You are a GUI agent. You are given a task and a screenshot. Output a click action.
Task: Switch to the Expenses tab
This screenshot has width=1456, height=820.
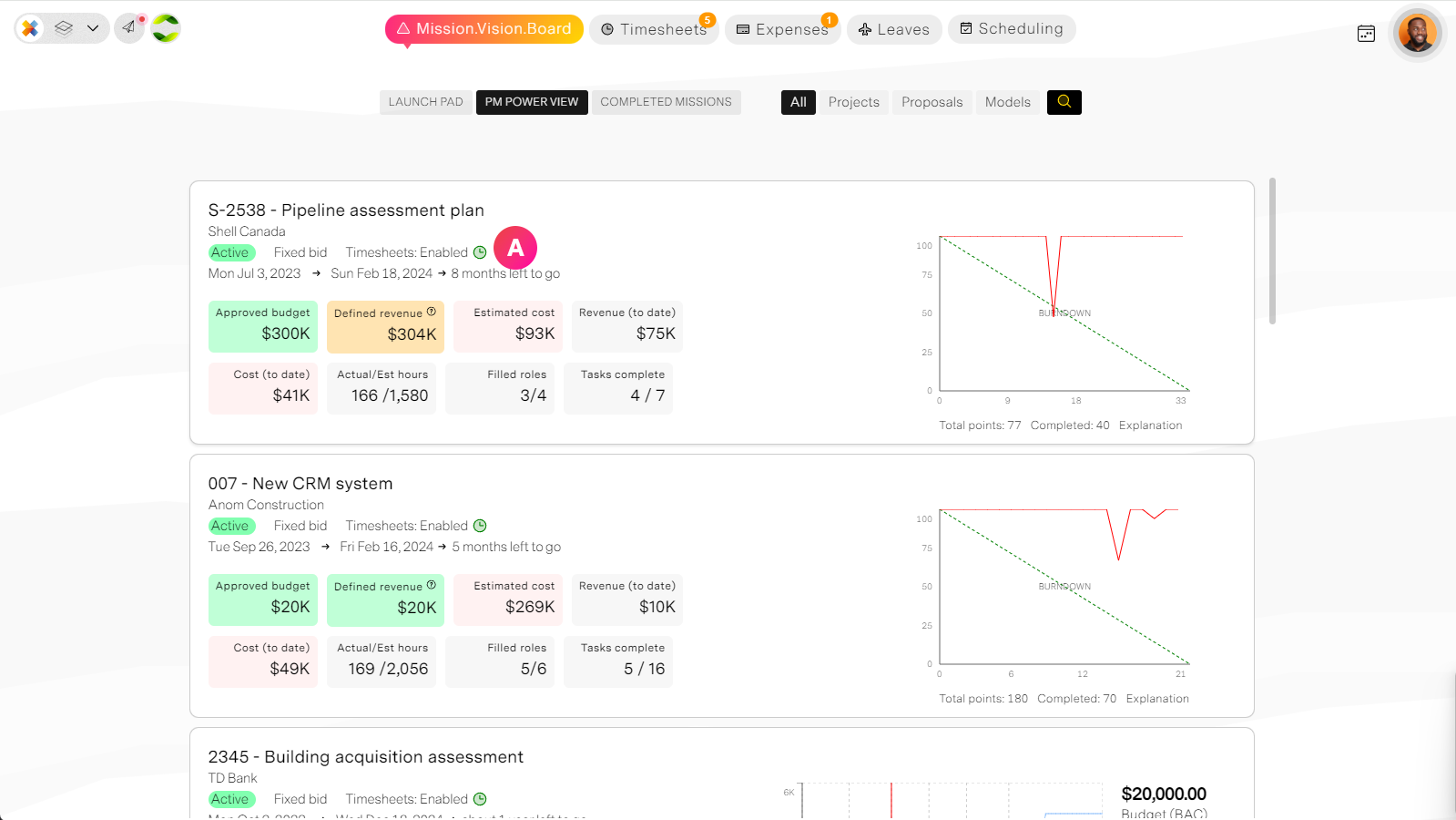(x=782, y=29)
